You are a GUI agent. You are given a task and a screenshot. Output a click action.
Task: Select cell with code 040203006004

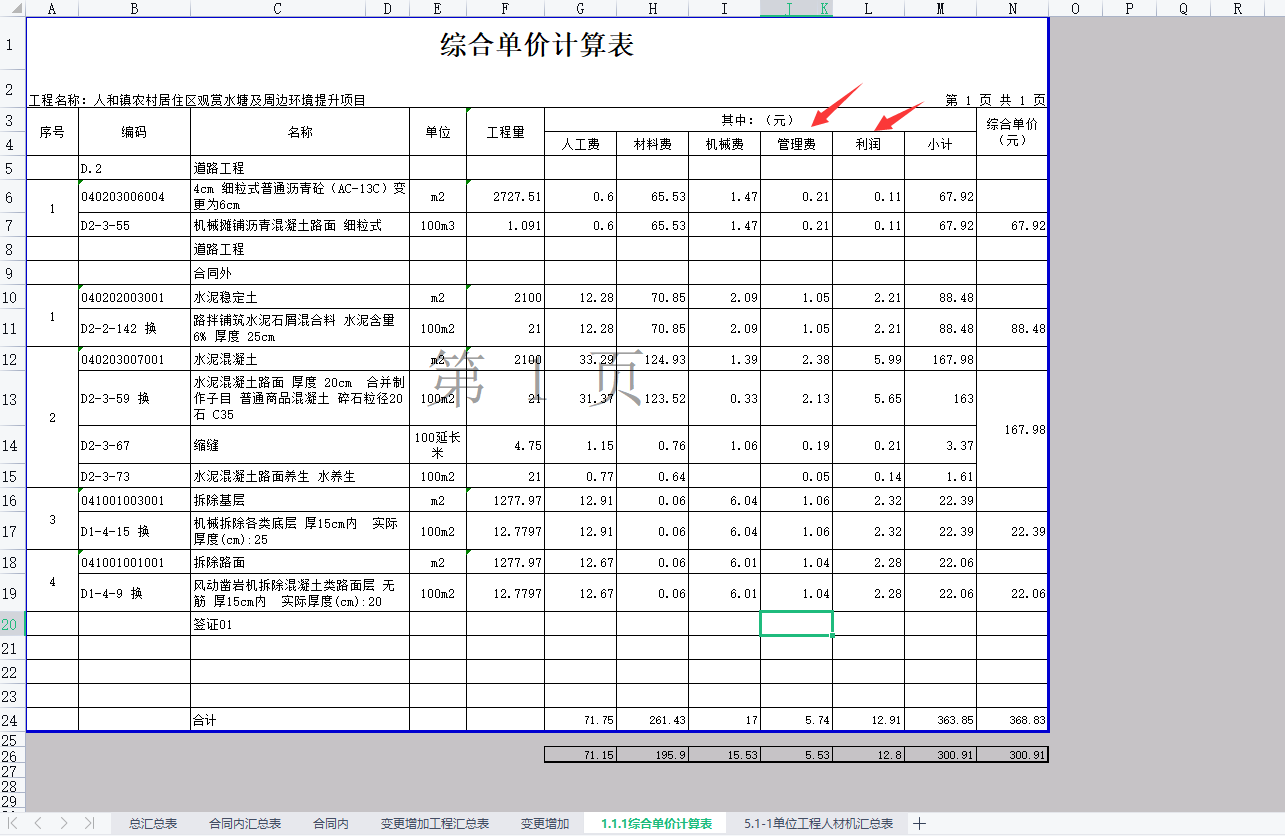pos(134,197)
